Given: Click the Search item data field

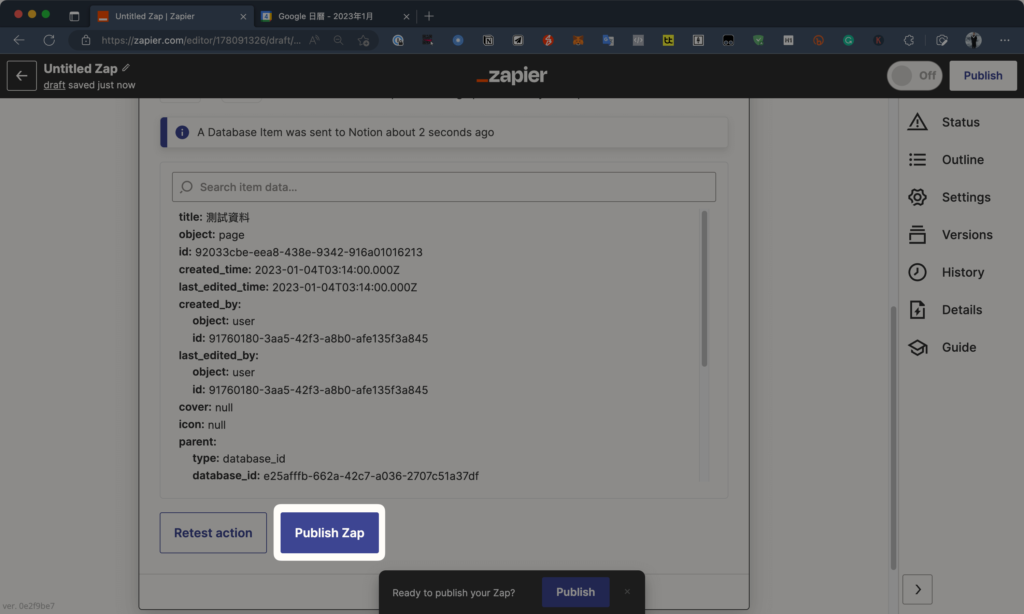Looking at the screenshot, I should click(x=444, y=187).
